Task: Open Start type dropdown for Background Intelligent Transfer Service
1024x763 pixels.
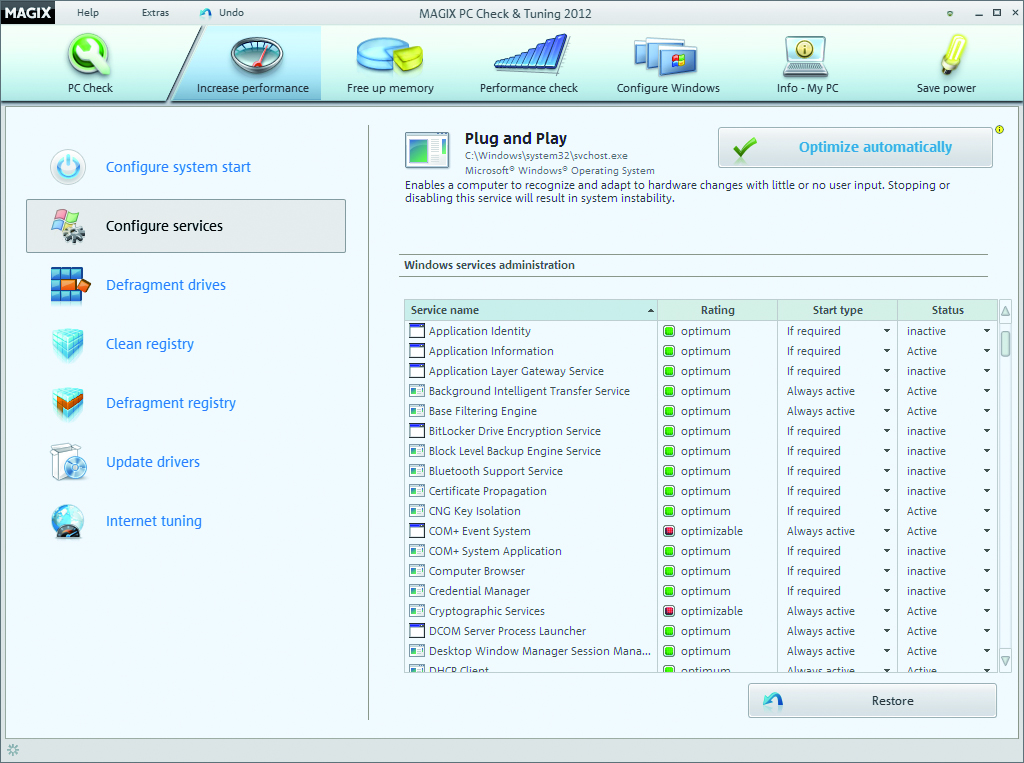Action: tap(887, 391)
